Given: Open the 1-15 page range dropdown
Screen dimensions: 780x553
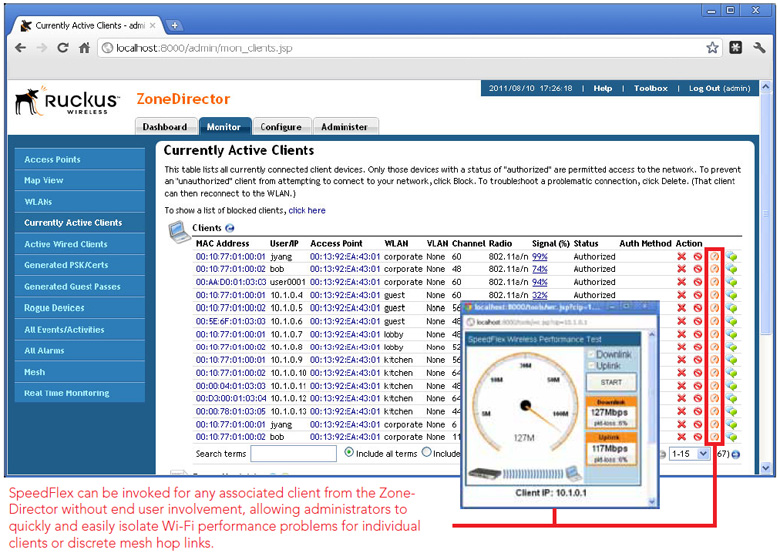Looking at the screenshot, I should coord(689,454).
